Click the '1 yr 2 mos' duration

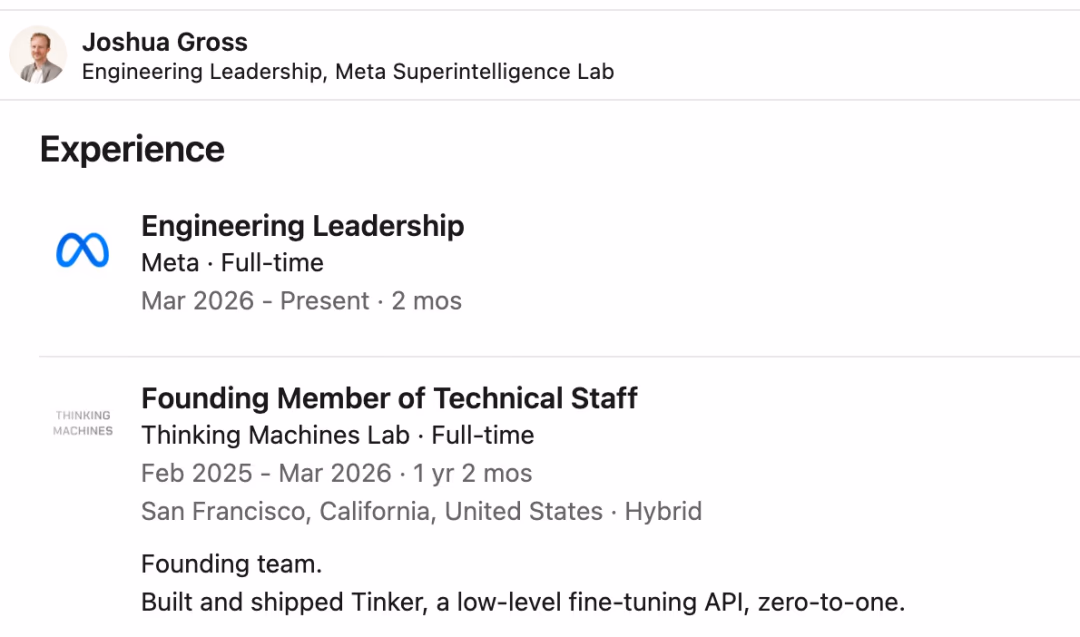(x=472, y=473)
